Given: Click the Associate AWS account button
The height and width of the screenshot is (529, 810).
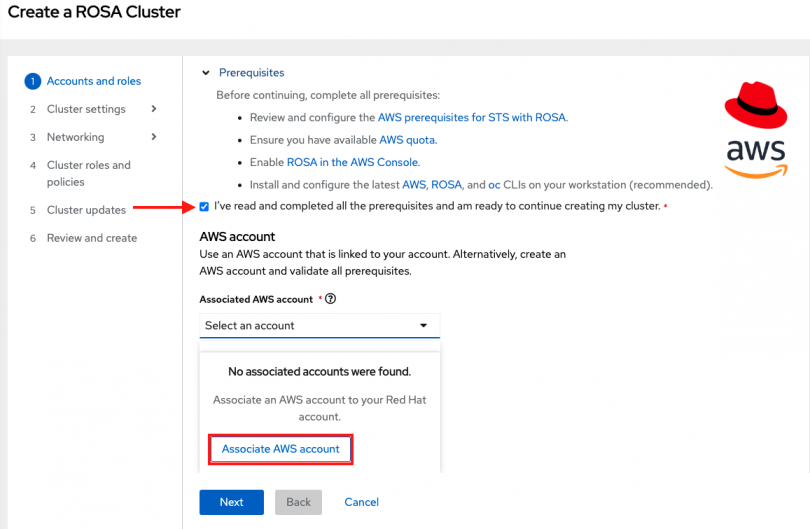Looking at the screenshot, I should point(281,449).
